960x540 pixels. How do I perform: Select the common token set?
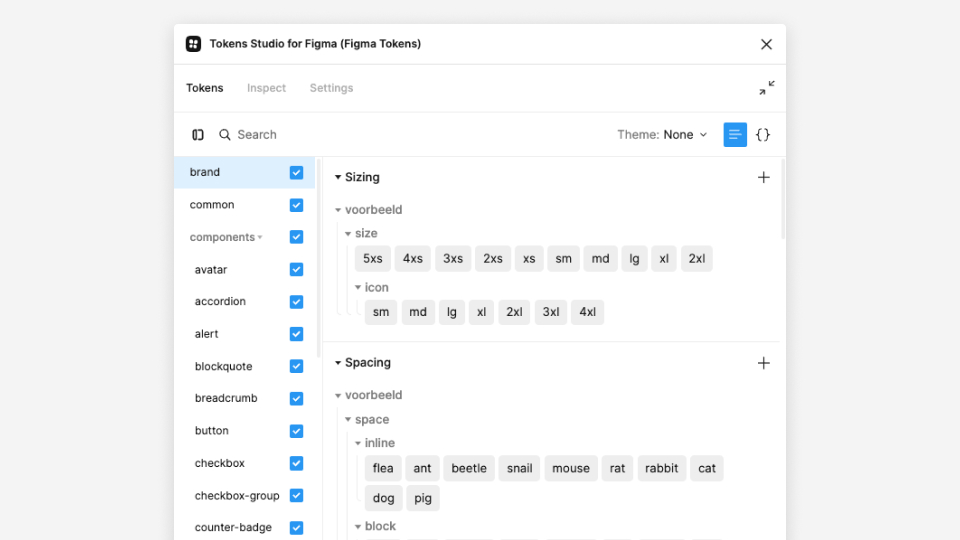pos(212,204)
